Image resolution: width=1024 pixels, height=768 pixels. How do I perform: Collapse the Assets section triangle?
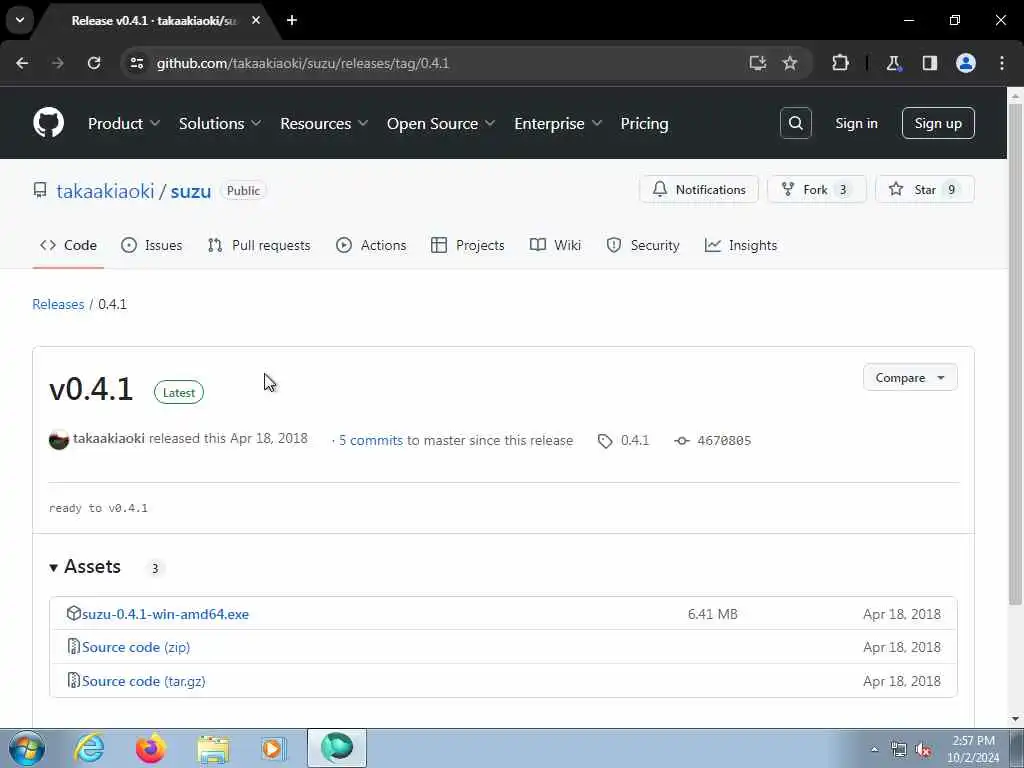(54, 568)
